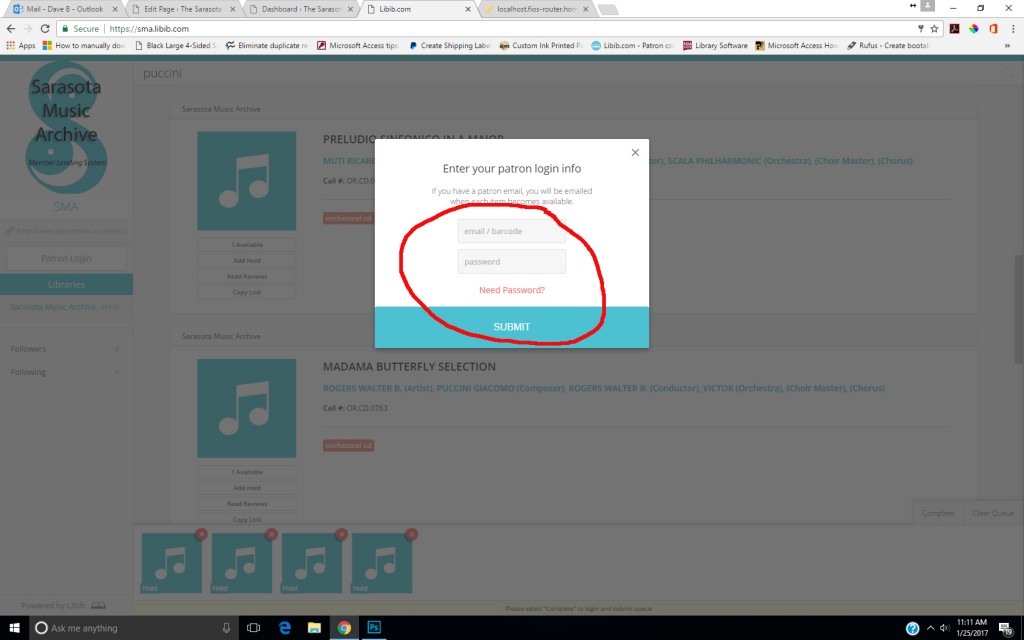Image resolution: width=1024 pixels, height=640 pixels.
Task: Open the Action Center notifications icon
Action: [x=1006, y=629]
